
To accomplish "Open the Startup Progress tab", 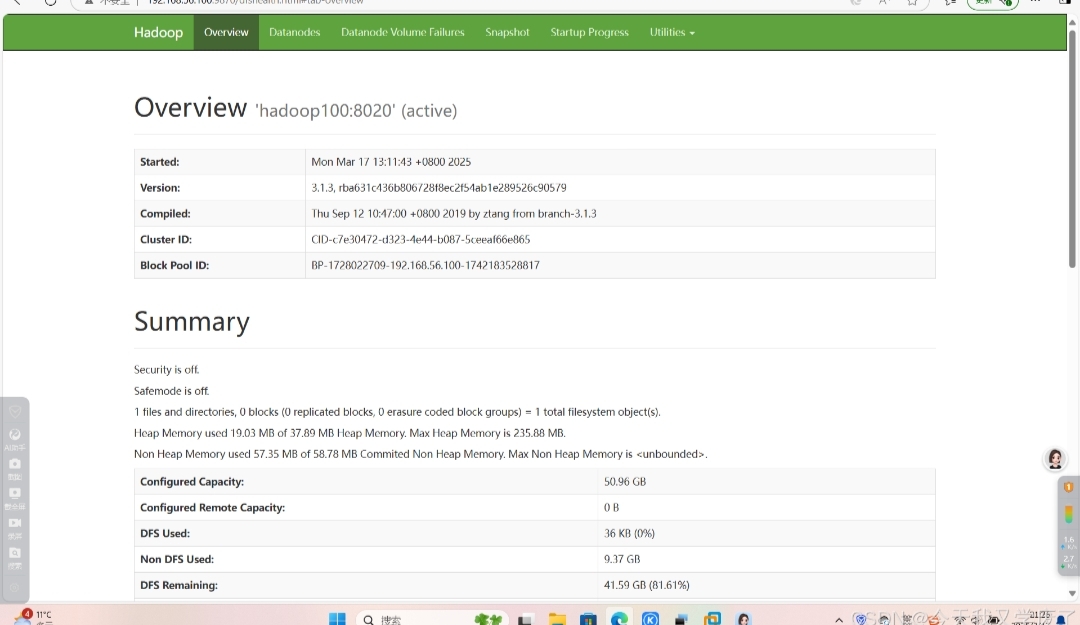I will tap(590, 32).
